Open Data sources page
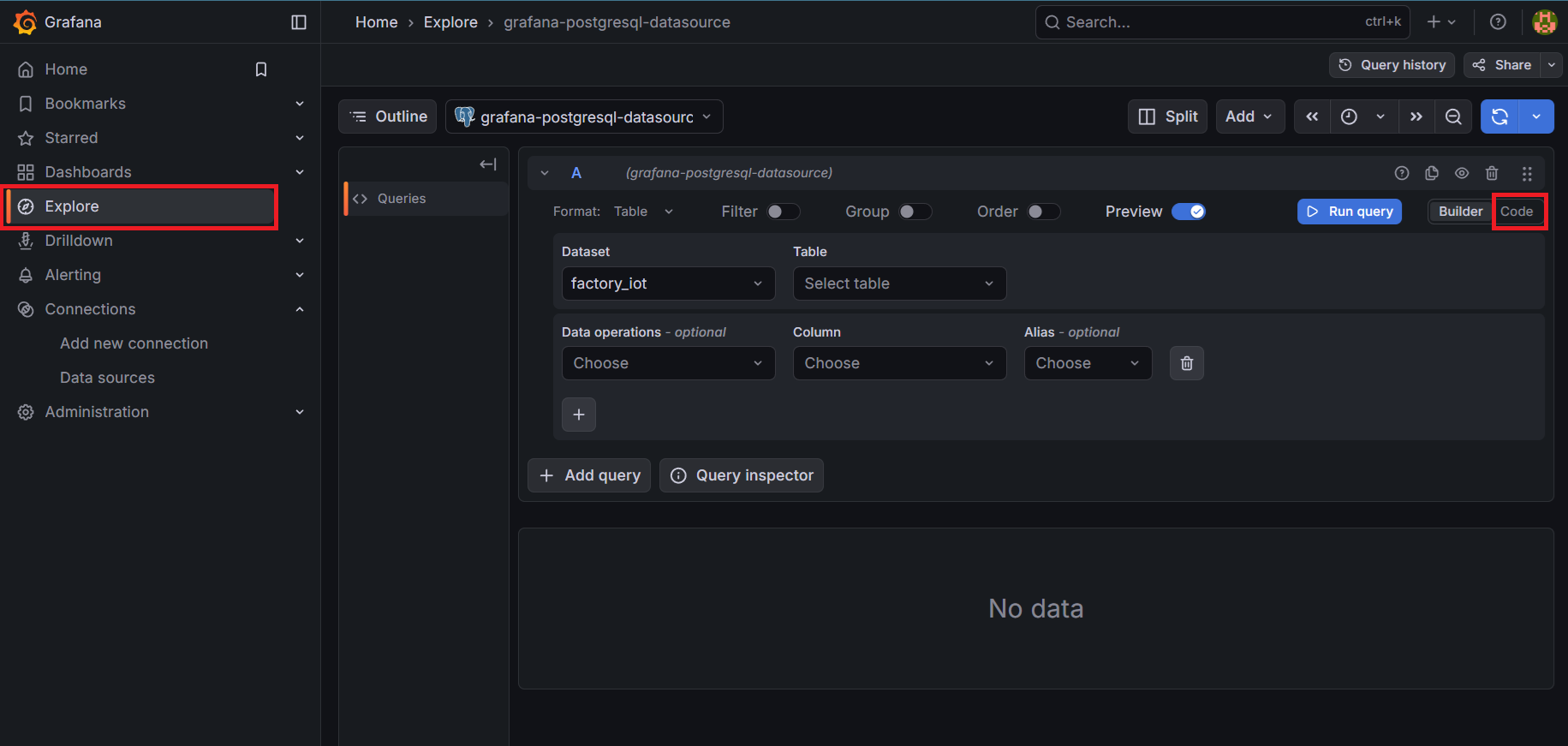Viewport: 1568px width, 746px height. click(107, 378)
